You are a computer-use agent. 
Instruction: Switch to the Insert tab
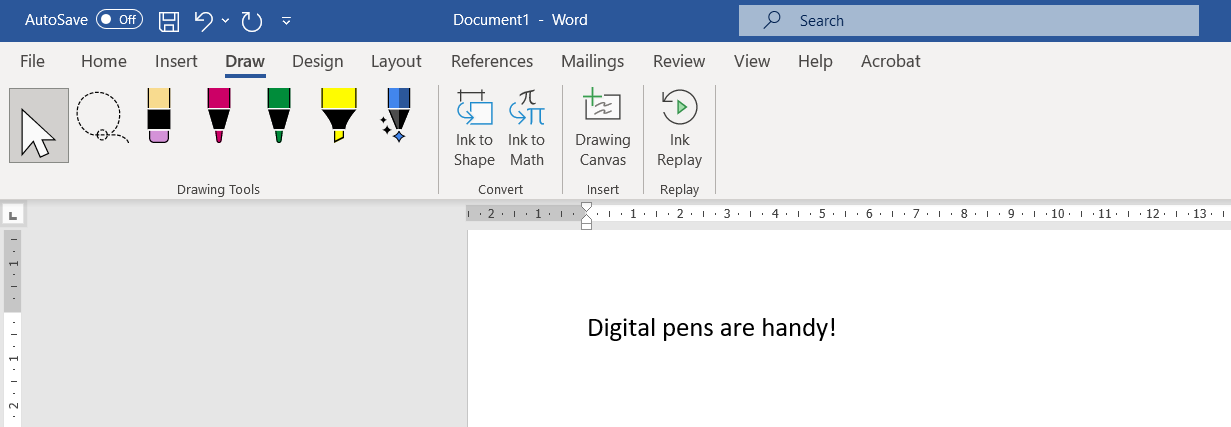click(176, 61)
